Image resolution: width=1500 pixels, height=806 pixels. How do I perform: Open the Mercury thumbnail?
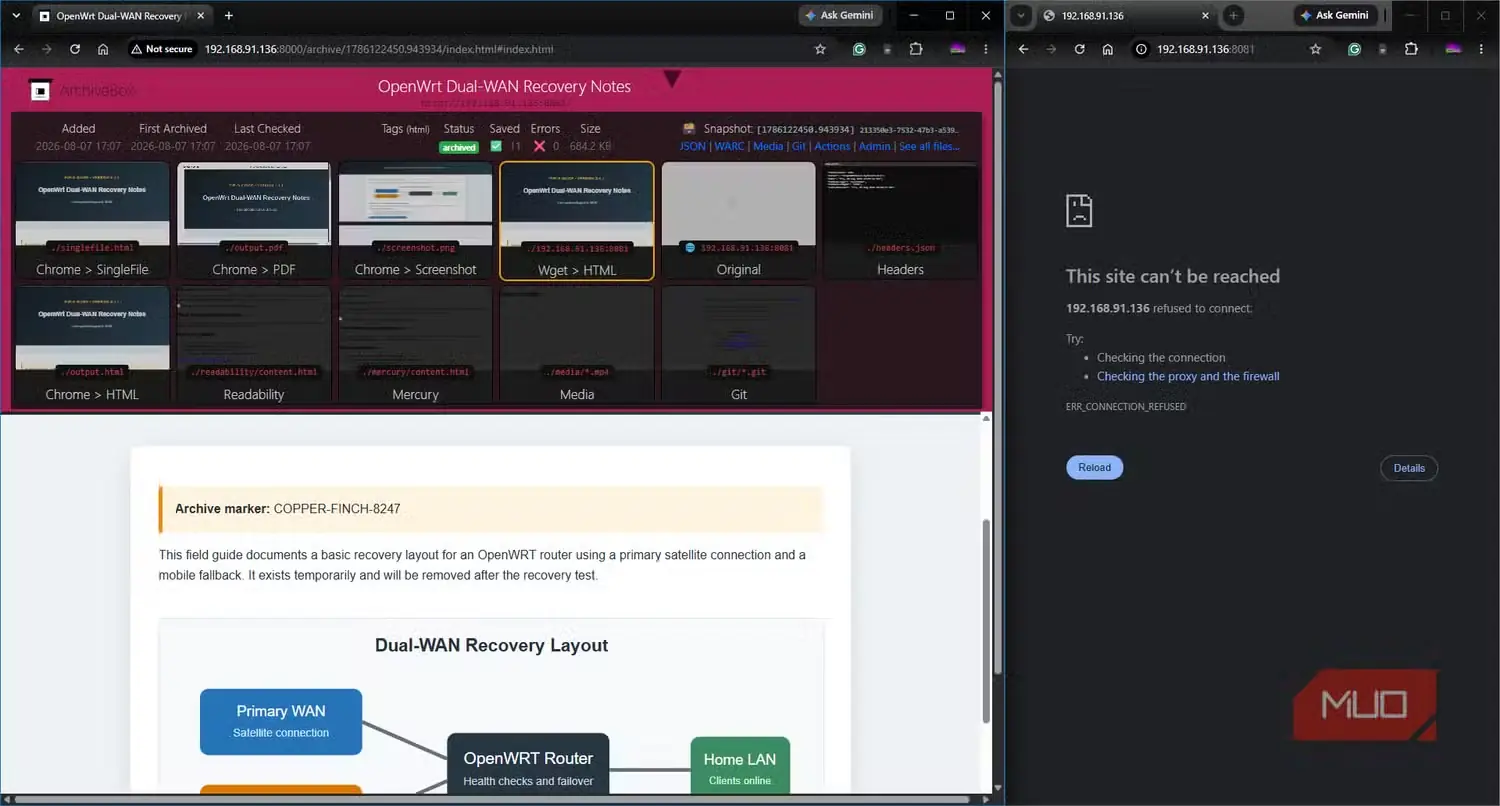[416, 346]
